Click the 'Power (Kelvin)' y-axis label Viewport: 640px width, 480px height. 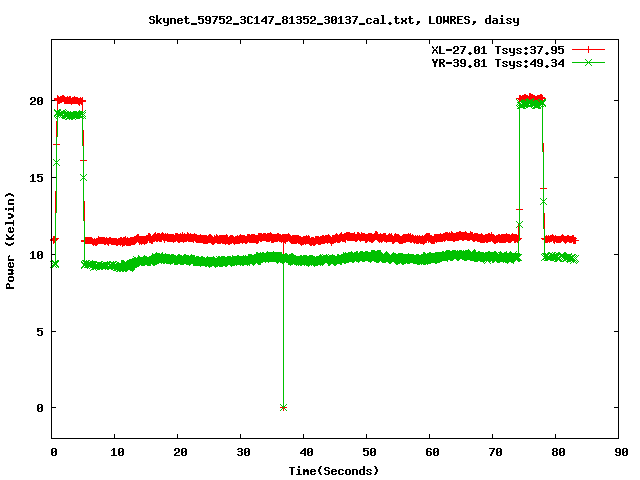pyautogui.click(x=10, y=241)
